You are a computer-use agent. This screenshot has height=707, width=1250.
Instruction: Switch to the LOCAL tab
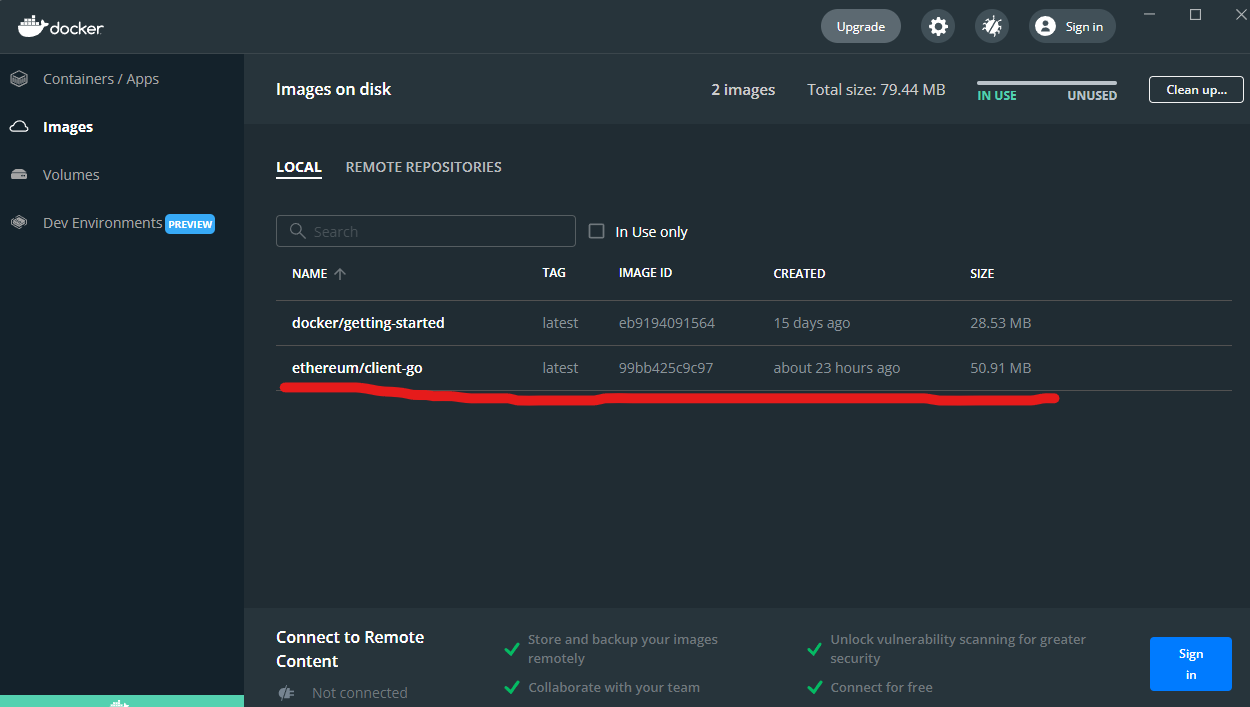point(299,167)
